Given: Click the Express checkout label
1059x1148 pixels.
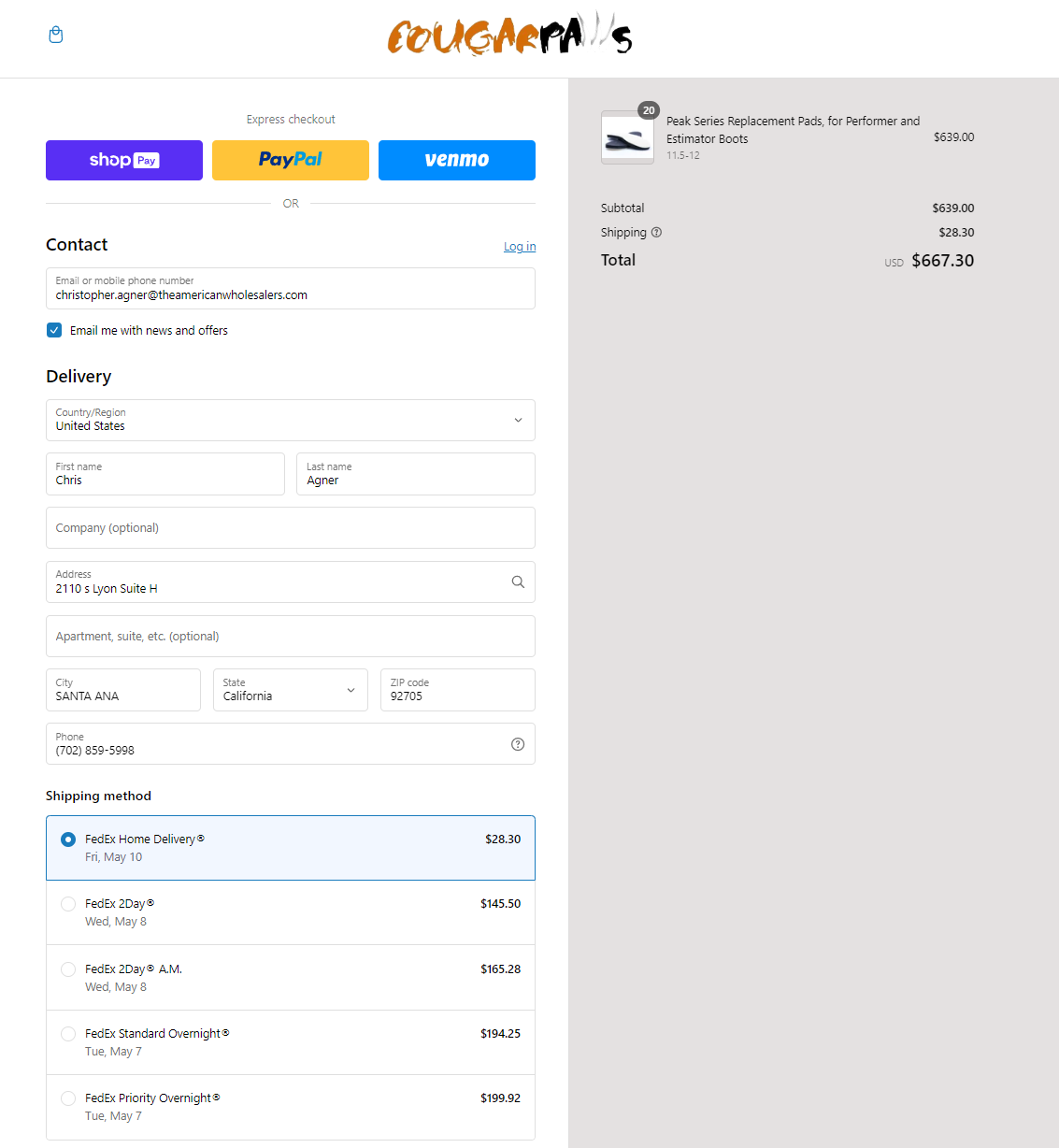Looking at the screenshot, I should [291, 120].
